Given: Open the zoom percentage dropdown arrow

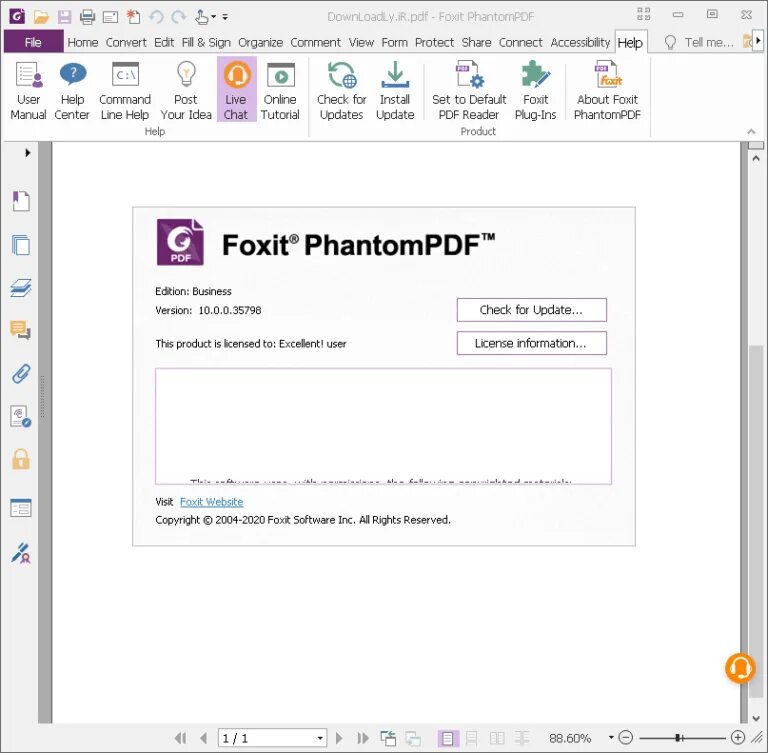Looking at the screenshot, I should [611, 737].
